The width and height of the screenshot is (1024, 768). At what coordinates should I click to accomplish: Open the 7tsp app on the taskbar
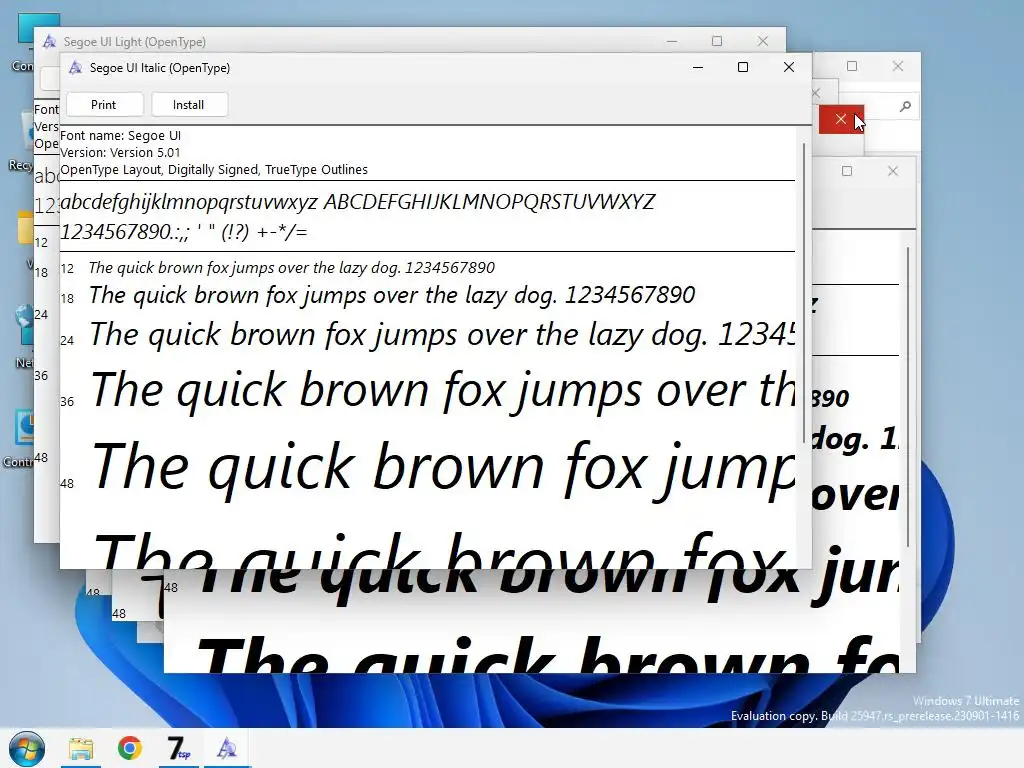(178, 748)
